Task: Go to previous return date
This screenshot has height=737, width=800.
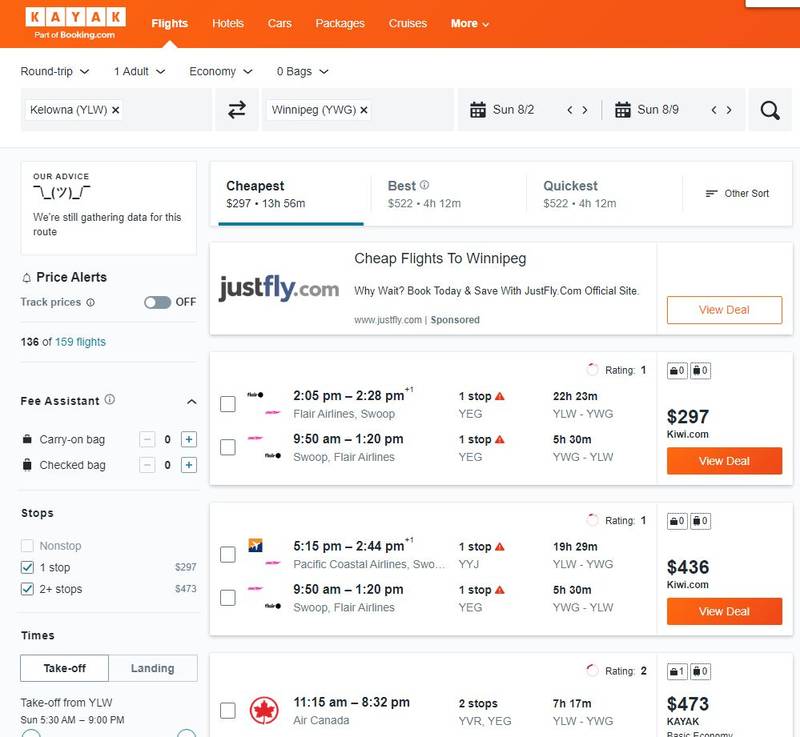Action: 714,110
